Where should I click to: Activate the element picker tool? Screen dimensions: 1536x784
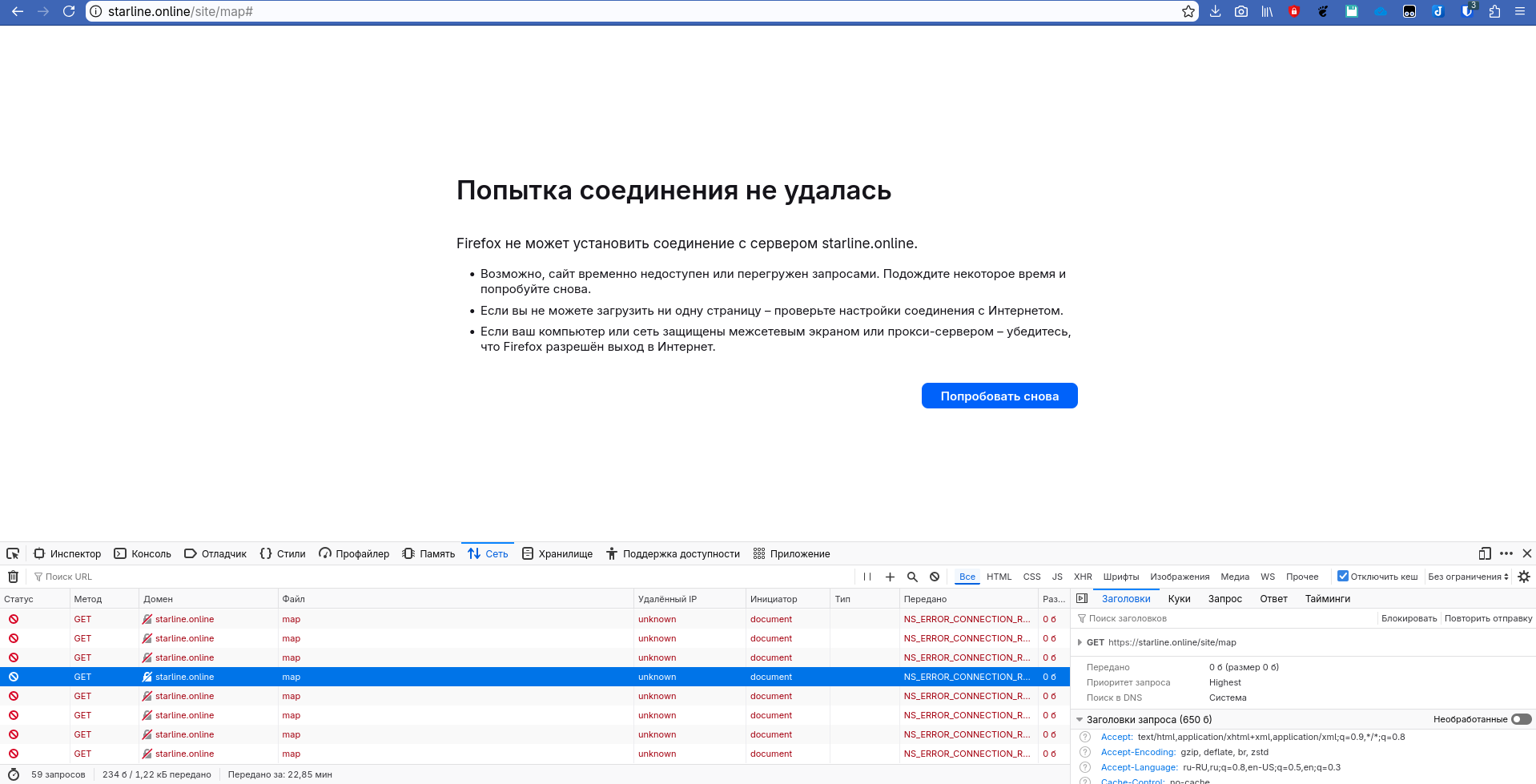tap(13, 553)
